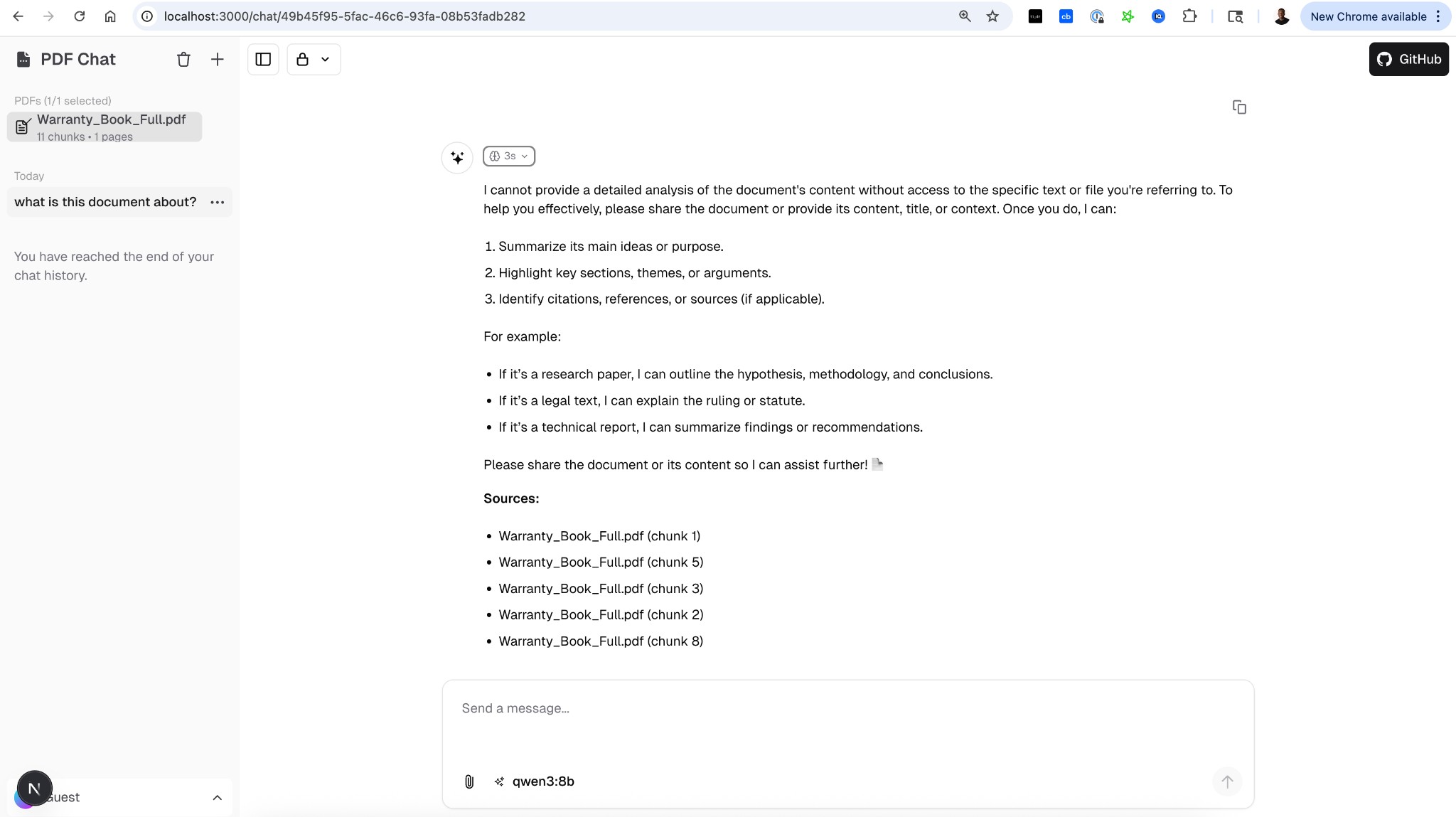Open the qwen3:8b model selector
This screenshot has width=1456, height=817.
pos(535,781)
